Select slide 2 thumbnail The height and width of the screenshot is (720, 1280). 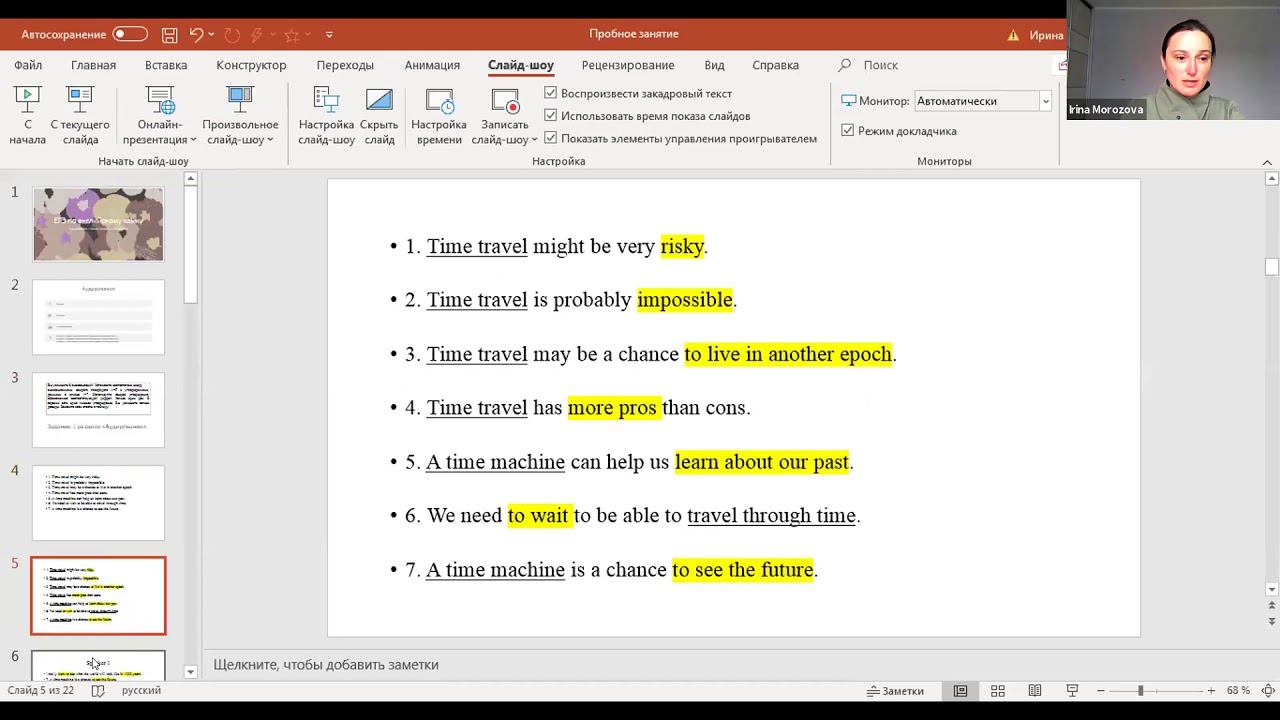pos(98,317)
